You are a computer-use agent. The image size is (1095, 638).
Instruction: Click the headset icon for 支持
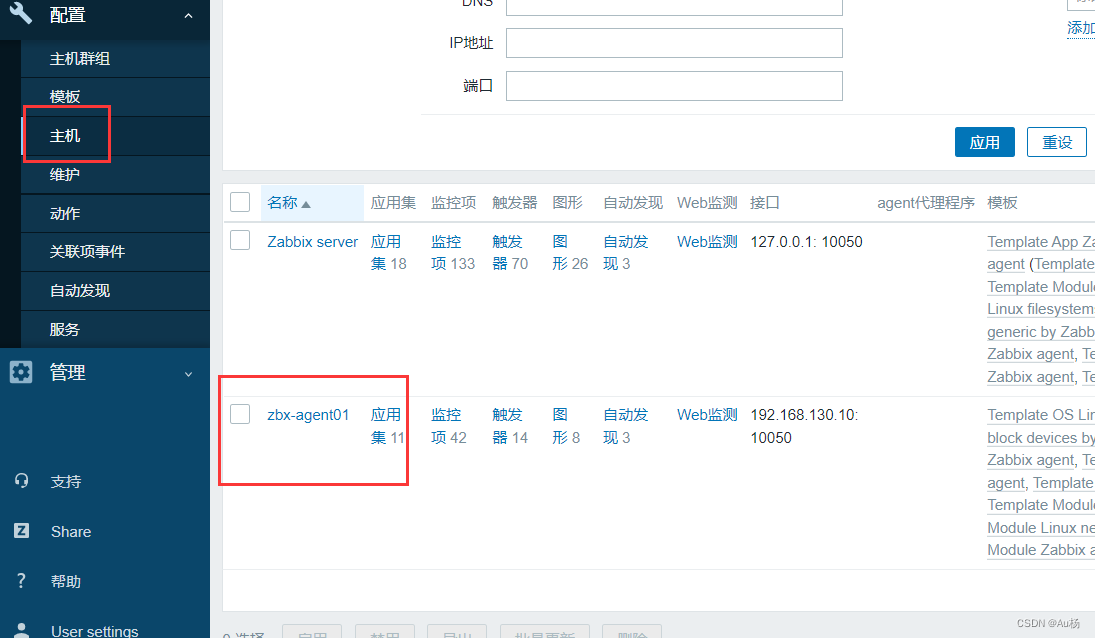22,480
